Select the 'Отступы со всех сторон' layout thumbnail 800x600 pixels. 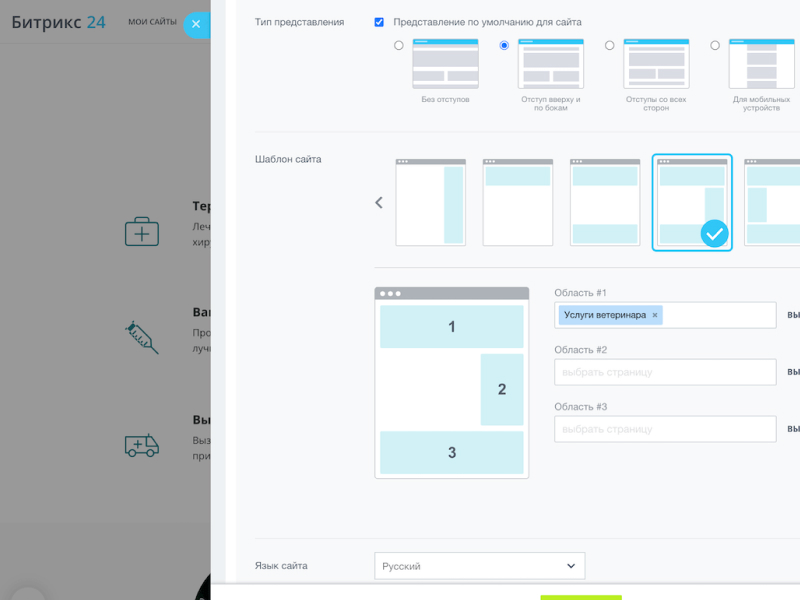pos(656,64)
